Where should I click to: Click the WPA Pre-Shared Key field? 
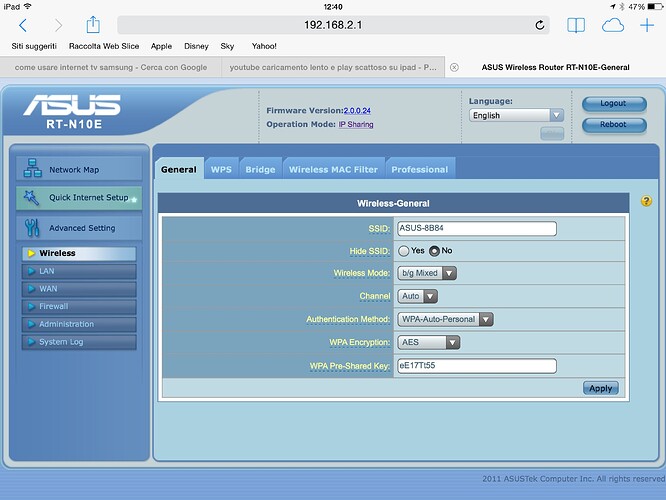(x=475, y=366)
